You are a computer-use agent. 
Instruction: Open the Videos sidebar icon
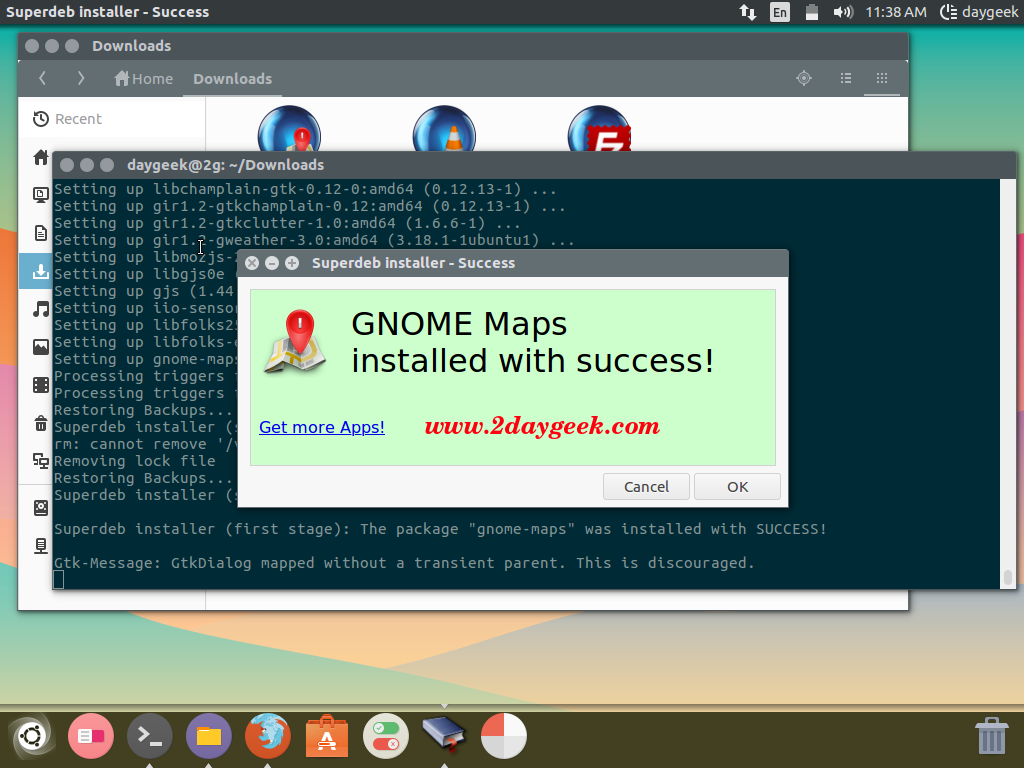[x=40, y=385]
